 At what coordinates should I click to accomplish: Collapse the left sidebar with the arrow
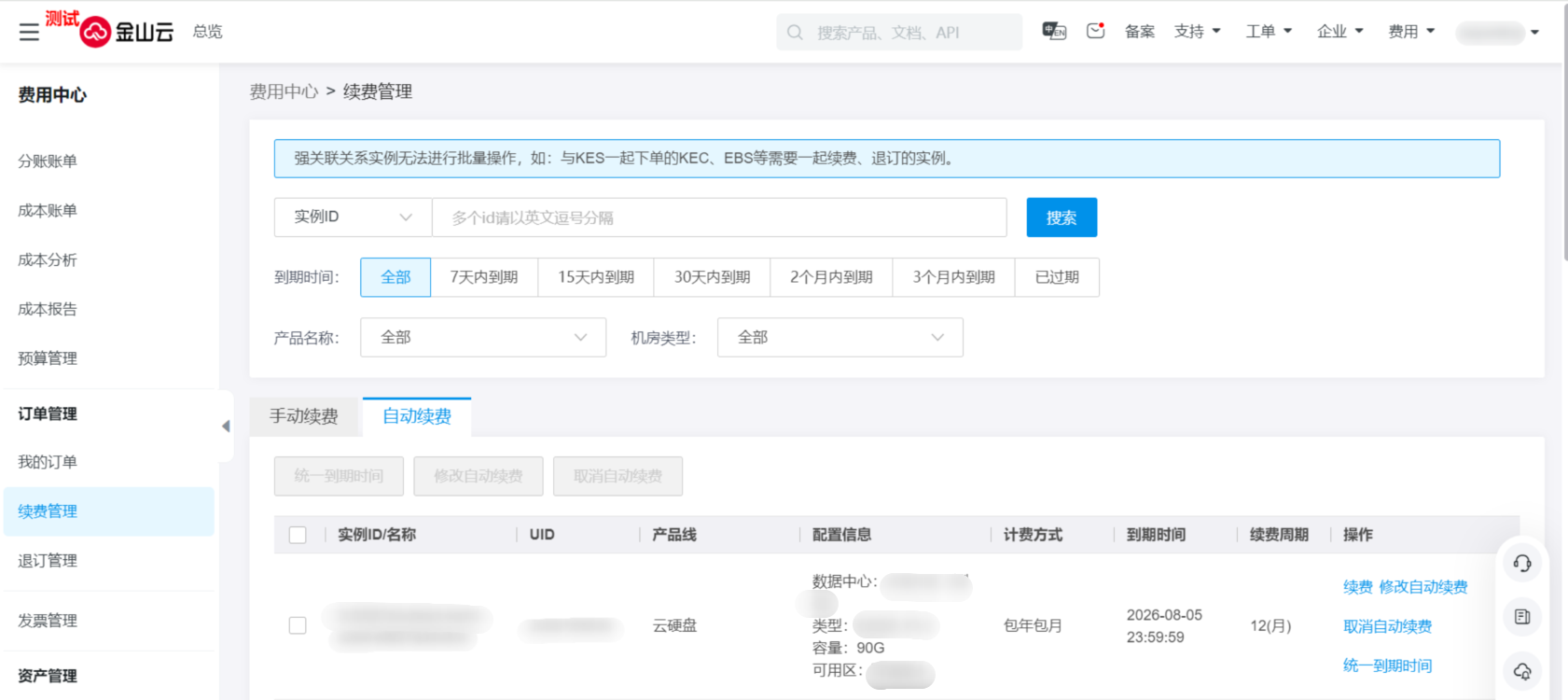click(226, 427)
